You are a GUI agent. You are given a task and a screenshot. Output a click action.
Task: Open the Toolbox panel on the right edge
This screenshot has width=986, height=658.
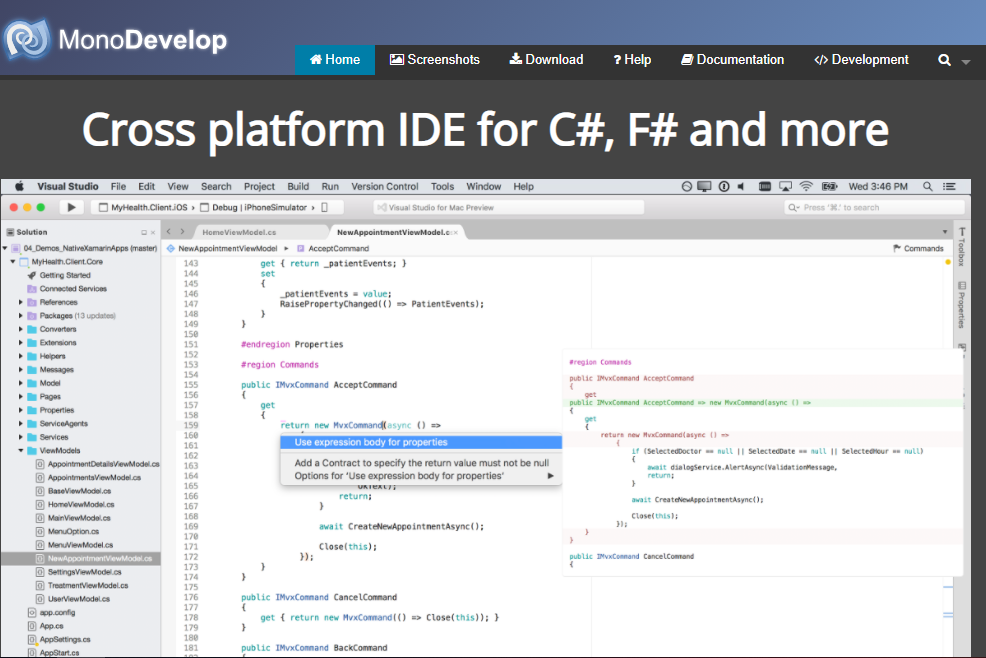coord(961,252)
